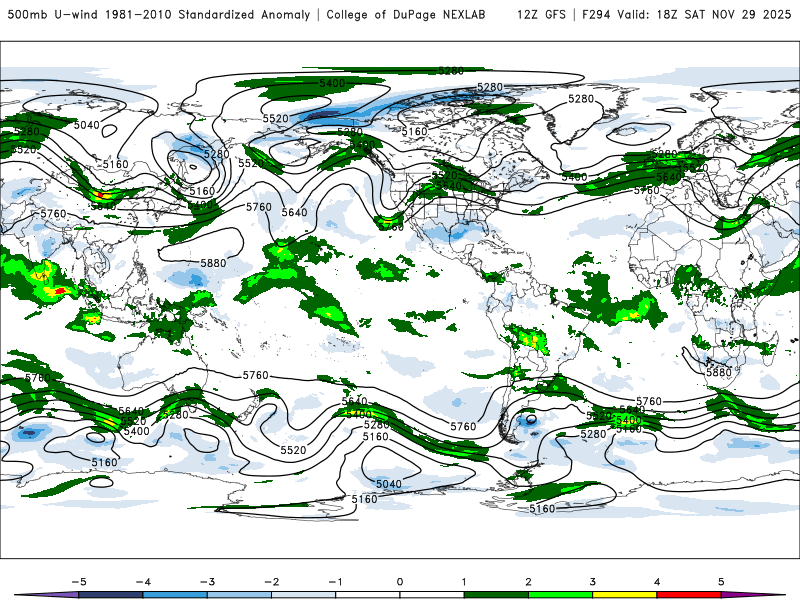Click the 5880 contour label over southern Africa
Viewport: 800px width, 600px height.
point(719,372)
